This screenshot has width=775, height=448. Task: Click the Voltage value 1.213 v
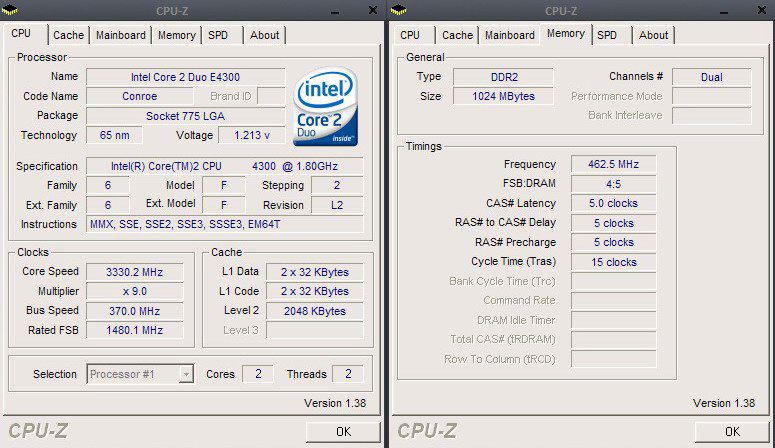(x=252, y=135)
